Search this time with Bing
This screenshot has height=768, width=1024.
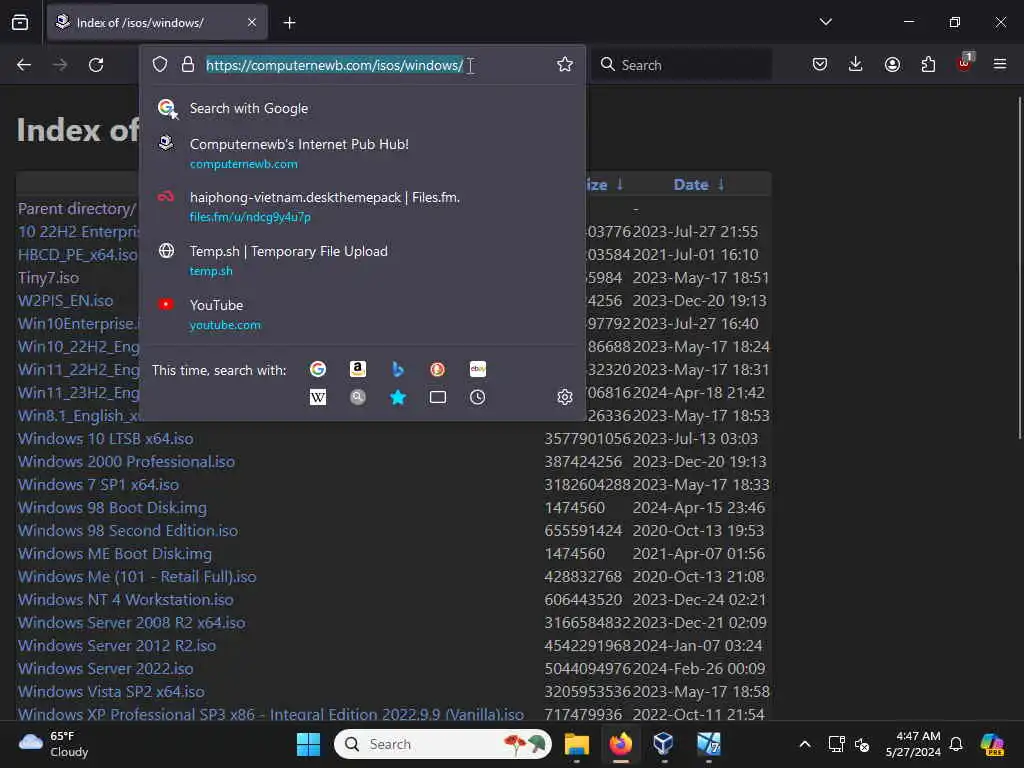click(398, 369)
